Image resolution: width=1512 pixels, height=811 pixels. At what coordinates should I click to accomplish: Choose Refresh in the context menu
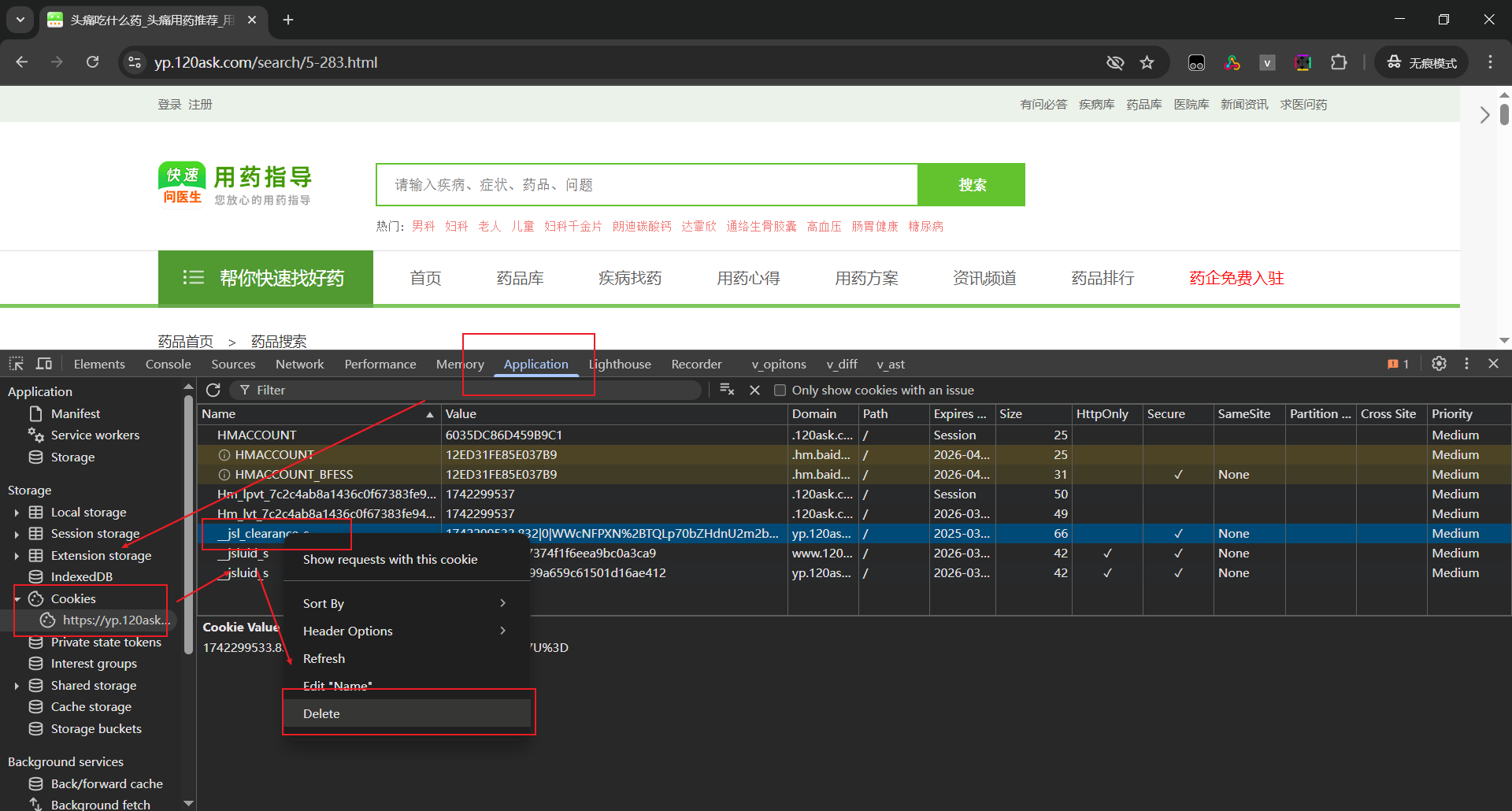coord(406,658)
